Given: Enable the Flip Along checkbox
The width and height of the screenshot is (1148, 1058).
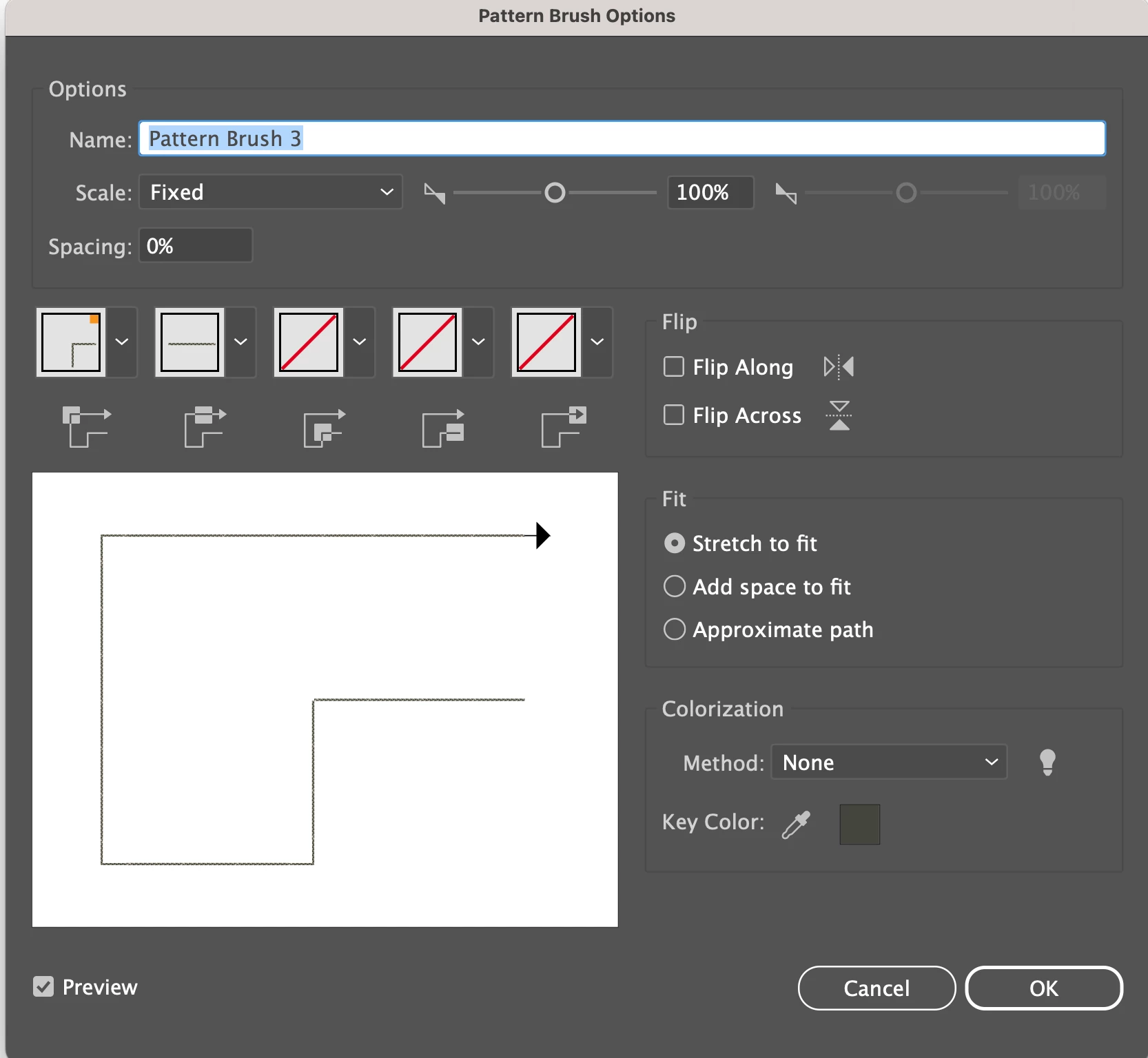Looking at the screenshot, I should coord(673,366).
